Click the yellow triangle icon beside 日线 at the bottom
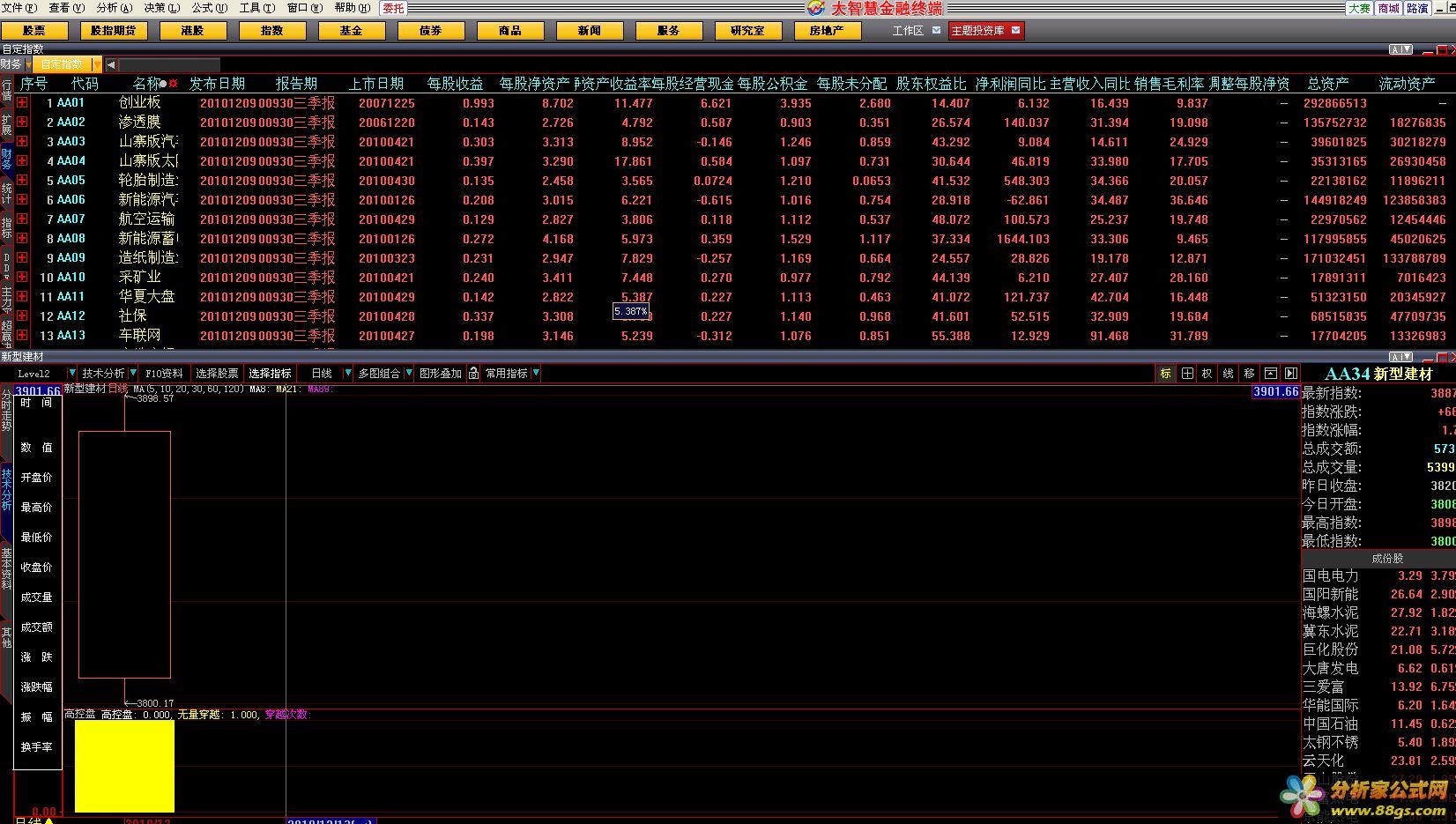The width and height of the screenshot is (1456, 824). coord(49,820)
